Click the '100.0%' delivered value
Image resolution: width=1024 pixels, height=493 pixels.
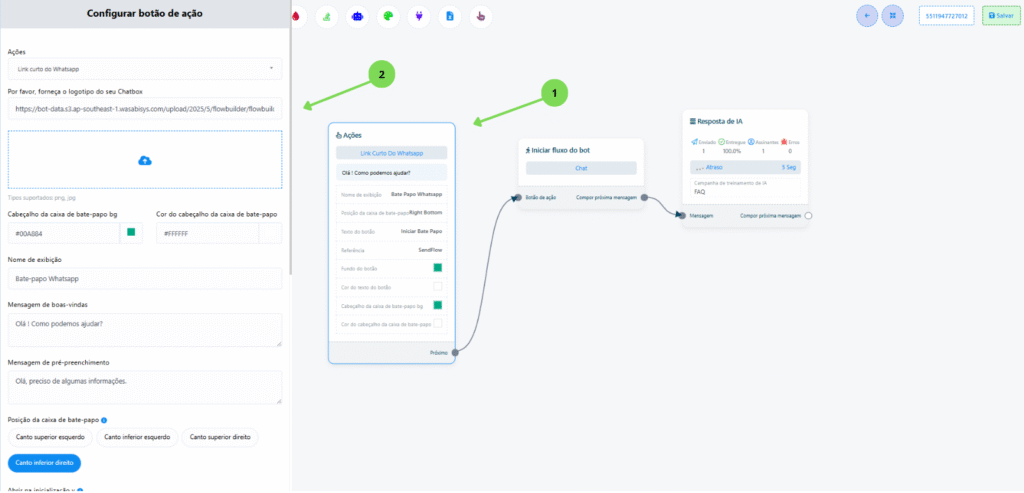731,151
